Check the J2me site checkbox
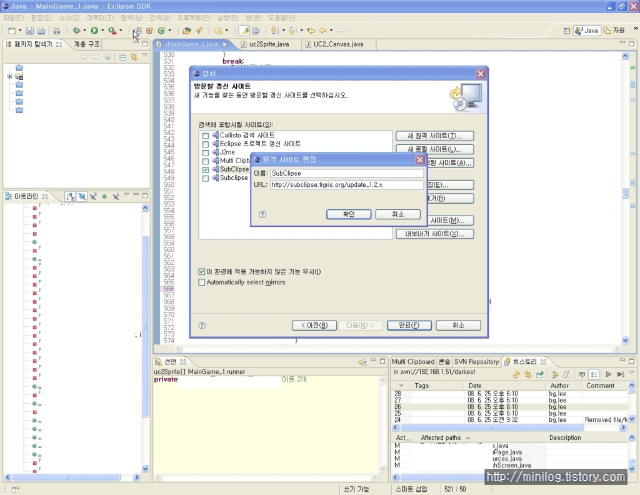Viewport: 640px width, 495px height. tap(205, 153)
